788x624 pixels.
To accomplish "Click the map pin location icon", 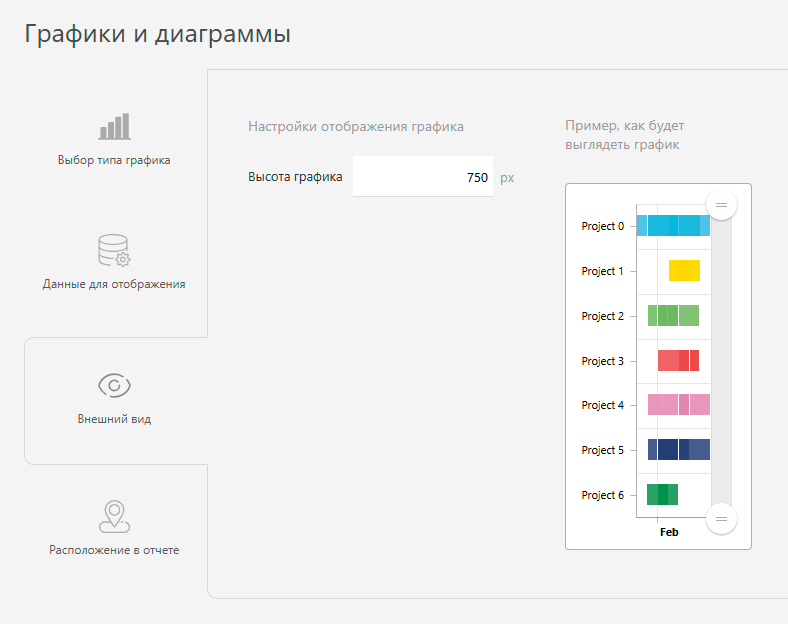I will pyautogui.click(x=114, y=516).
